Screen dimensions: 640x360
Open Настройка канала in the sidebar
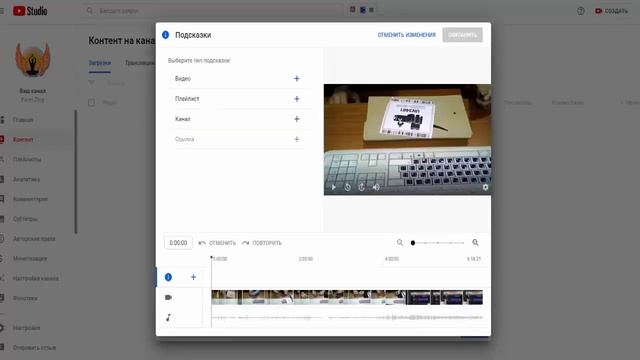point(36,278)
